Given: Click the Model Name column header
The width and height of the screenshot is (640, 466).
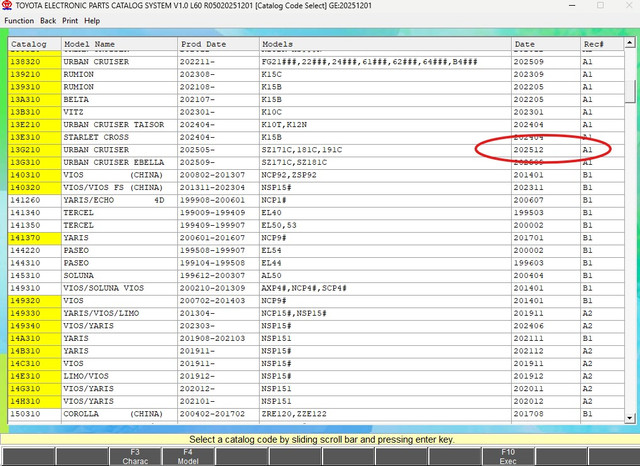Looking at the screenshot, I should 119,44.
